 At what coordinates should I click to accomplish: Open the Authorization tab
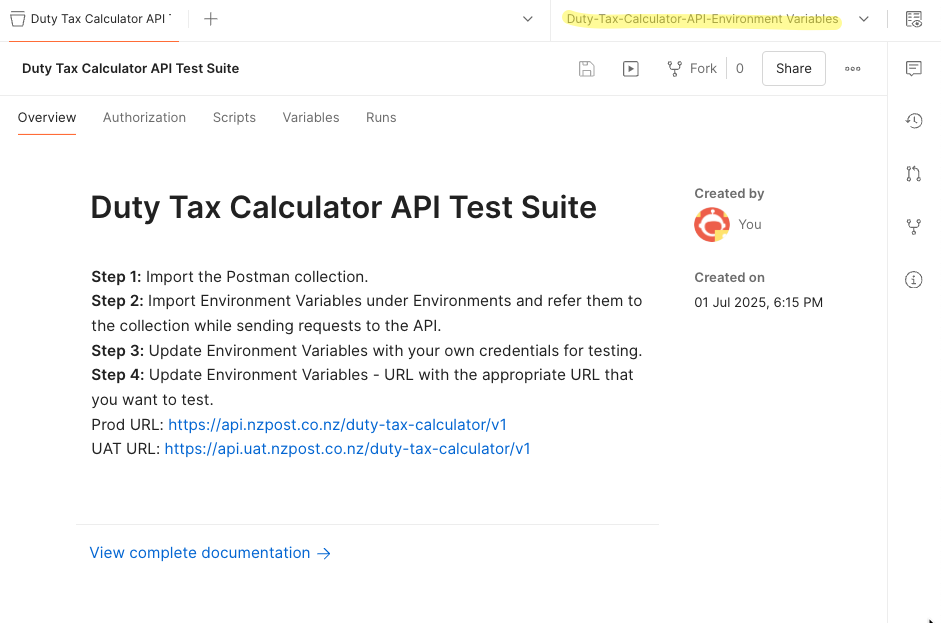(144, 117)
